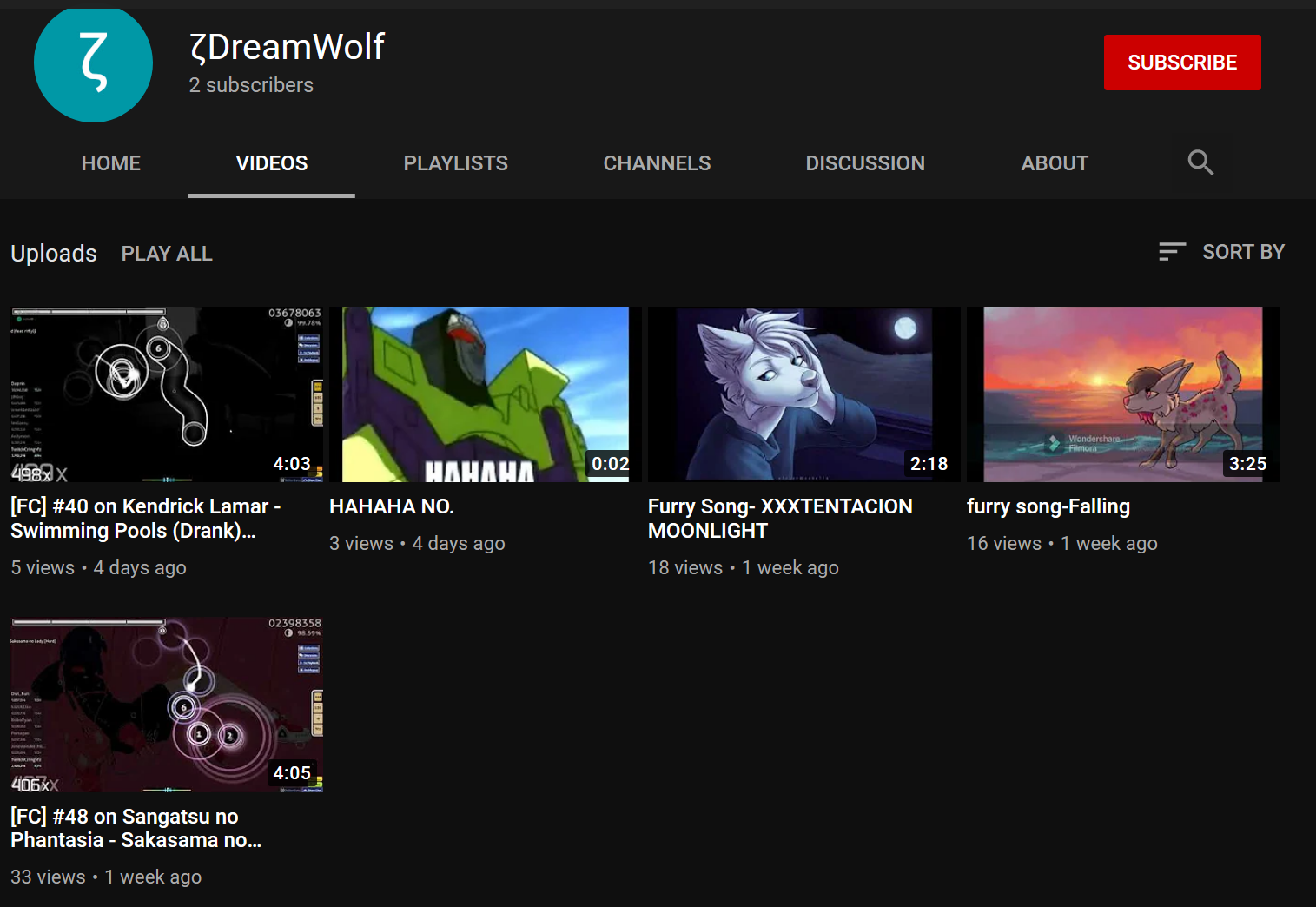
Task: Open the Kendrick Lamar Swimming Pools video title
Action: [x=146, y=519]
